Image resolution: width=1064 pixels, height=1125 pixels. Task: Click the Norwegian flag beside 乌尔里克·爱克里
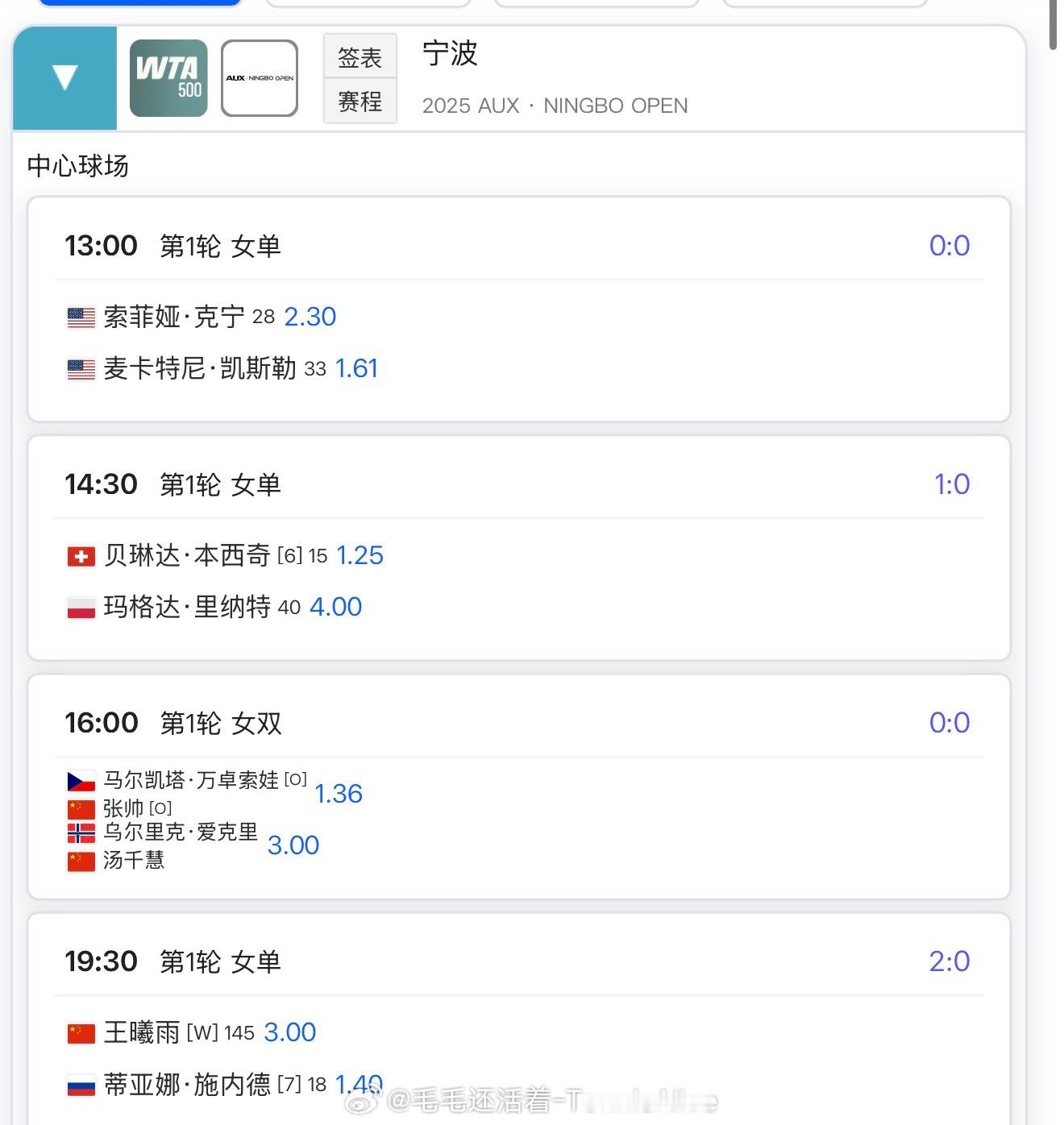point(81,833)
